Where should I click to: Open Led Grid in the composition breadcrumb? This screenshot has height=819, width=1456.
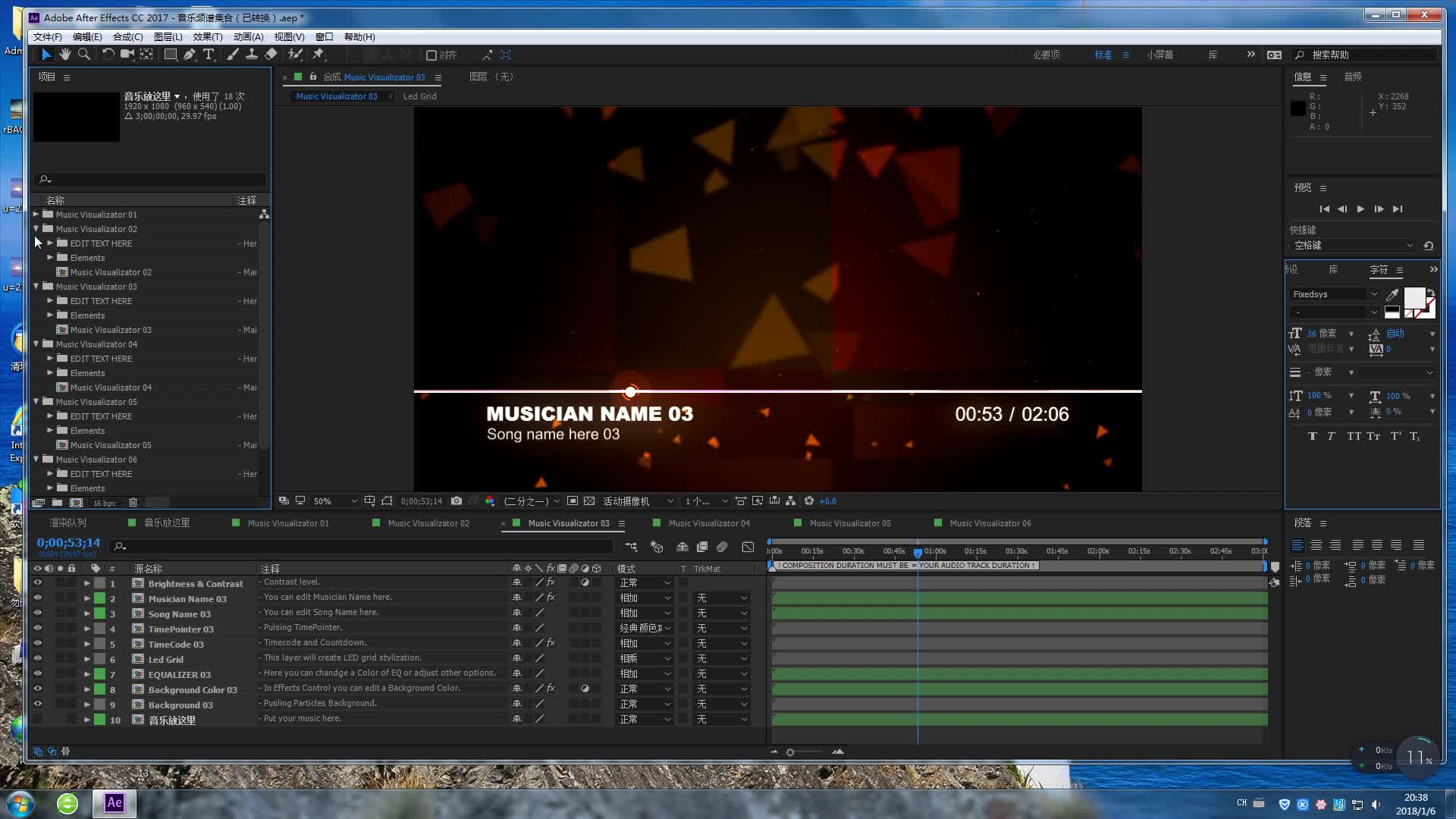(x=419, y=96)
